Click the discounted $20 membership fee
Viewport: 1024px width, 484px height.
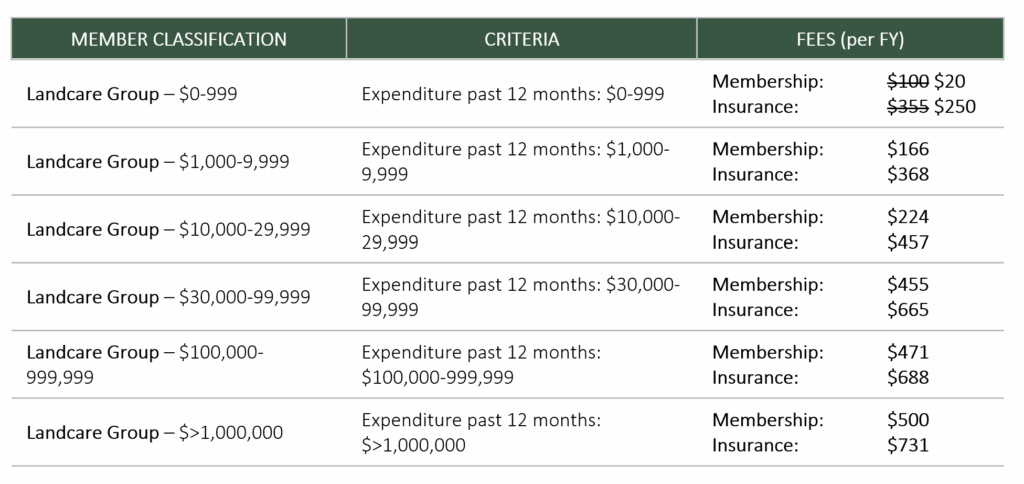[x=950, y=82]
